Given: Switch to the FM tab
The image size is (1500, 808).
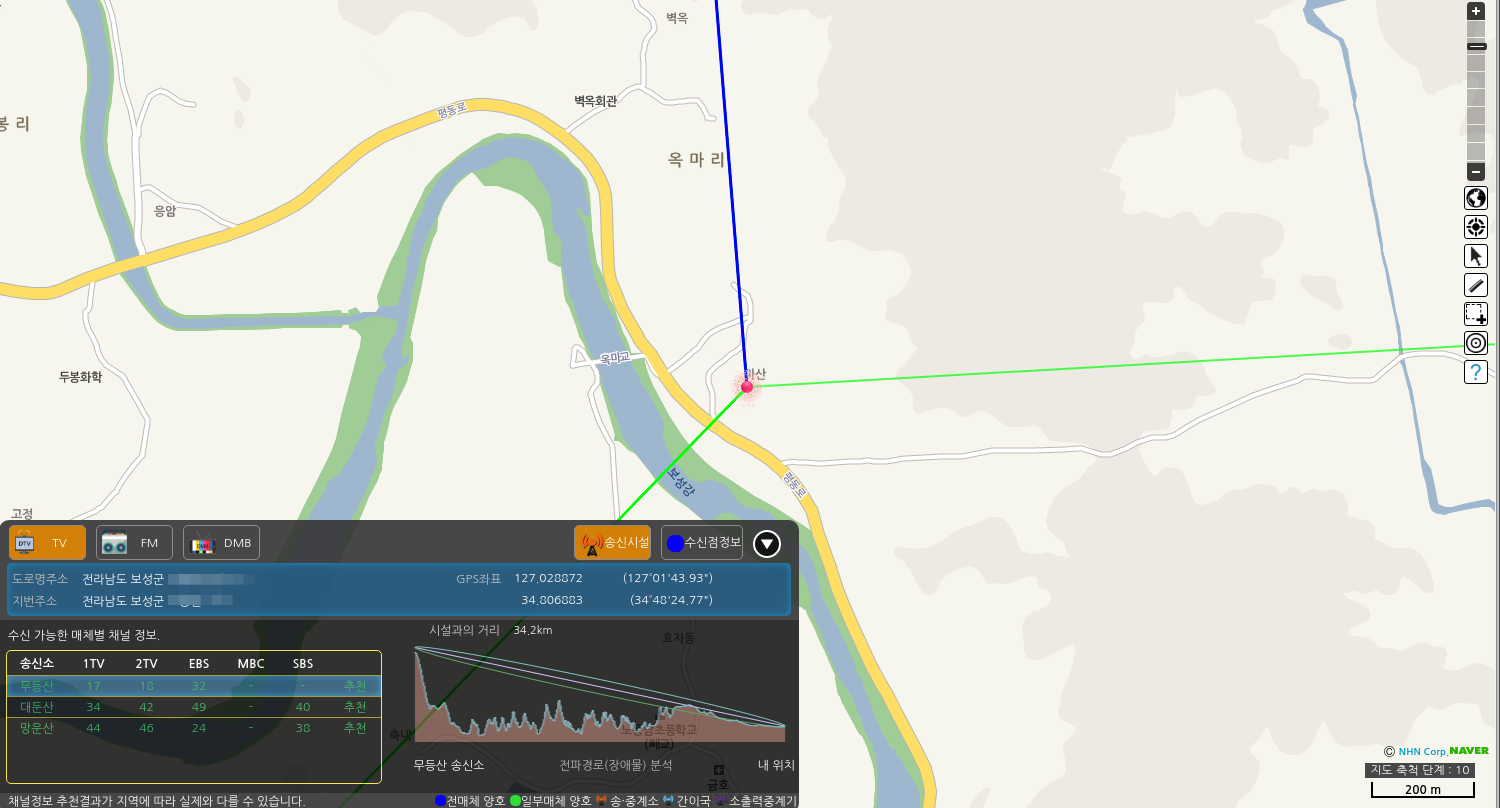Looking at the screenshot, I should pyautogui.click(x=134, y=543).
